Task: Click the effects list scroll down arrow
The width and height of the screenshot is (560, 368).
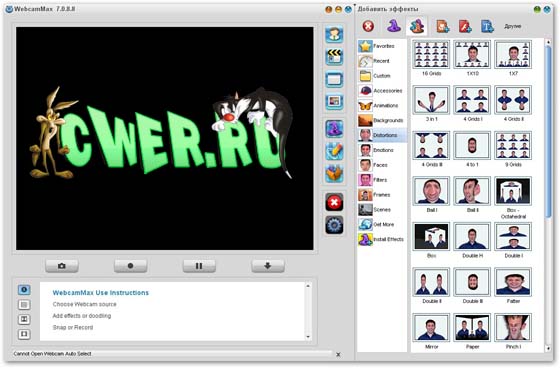Action: click(548, 348)
